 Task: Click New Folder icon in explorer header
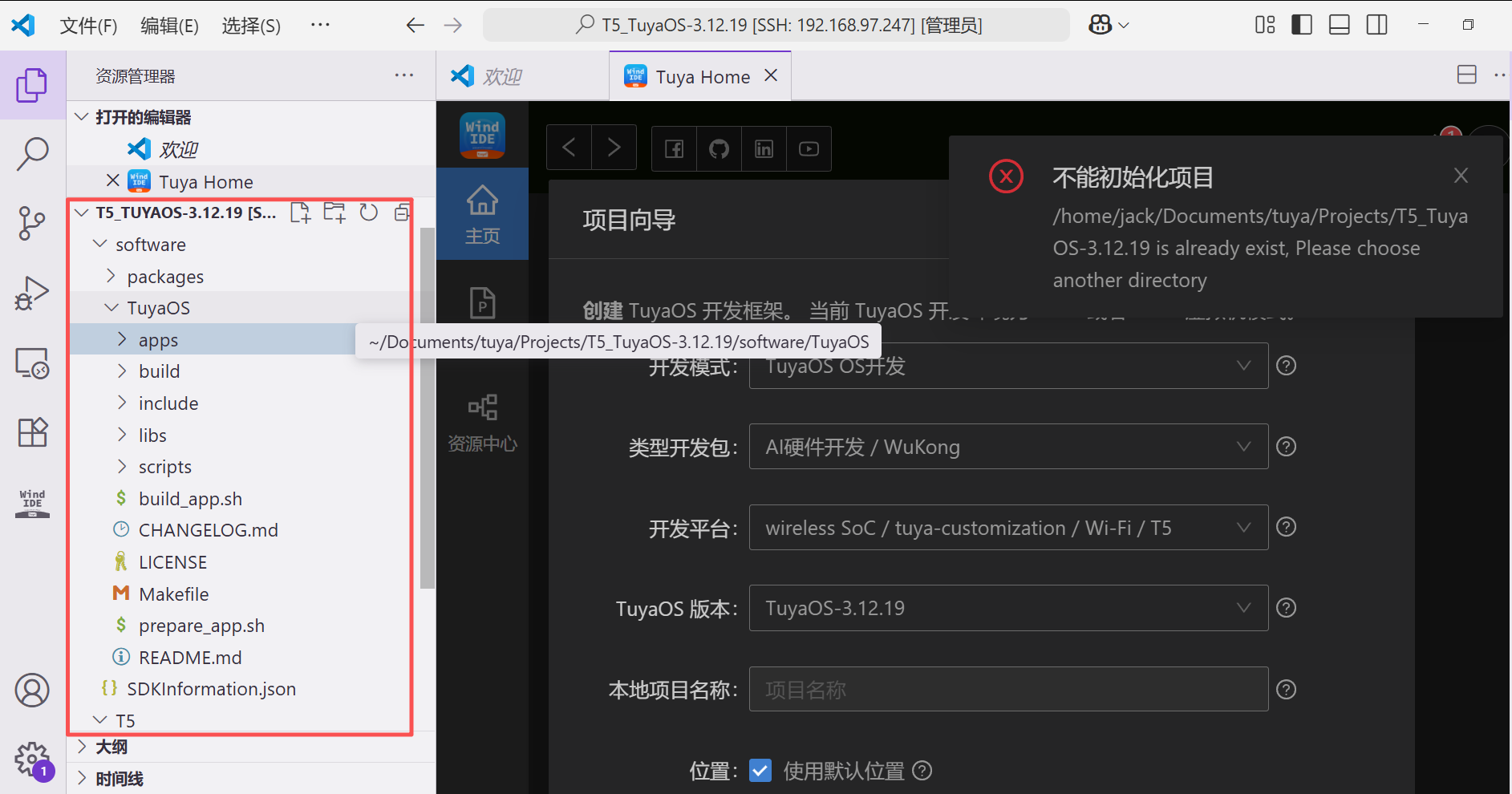[334, 213]
